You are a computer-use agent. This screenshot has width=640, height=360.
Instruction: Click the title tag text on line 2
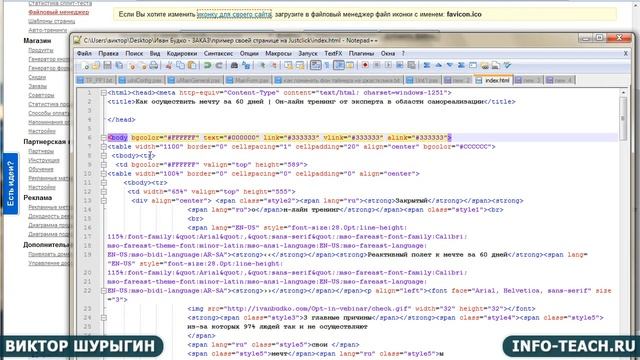pyautogui.click(x=311, y=102)
